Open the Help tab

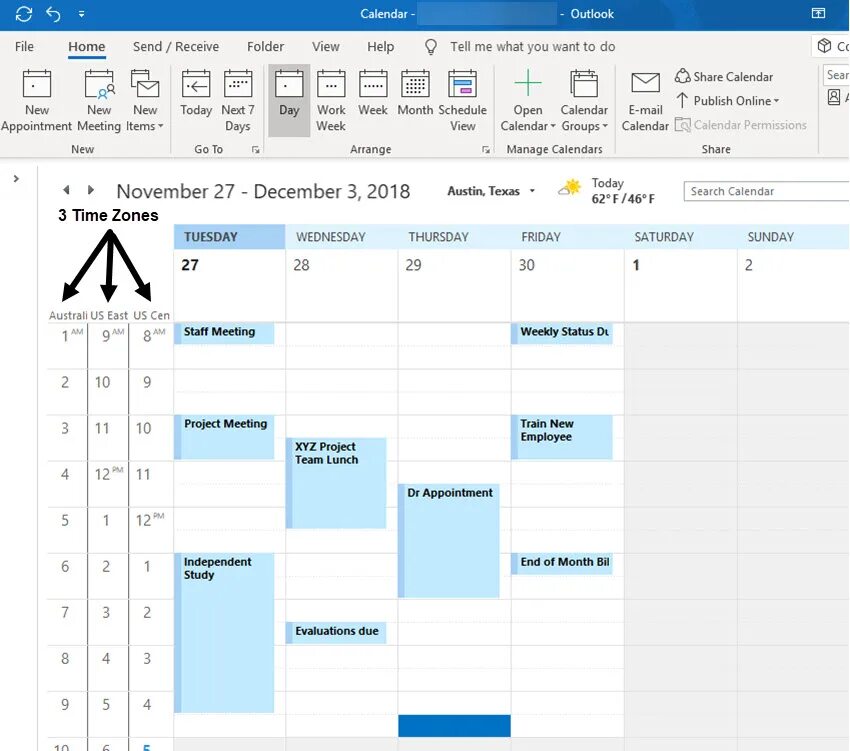[381, 47]
